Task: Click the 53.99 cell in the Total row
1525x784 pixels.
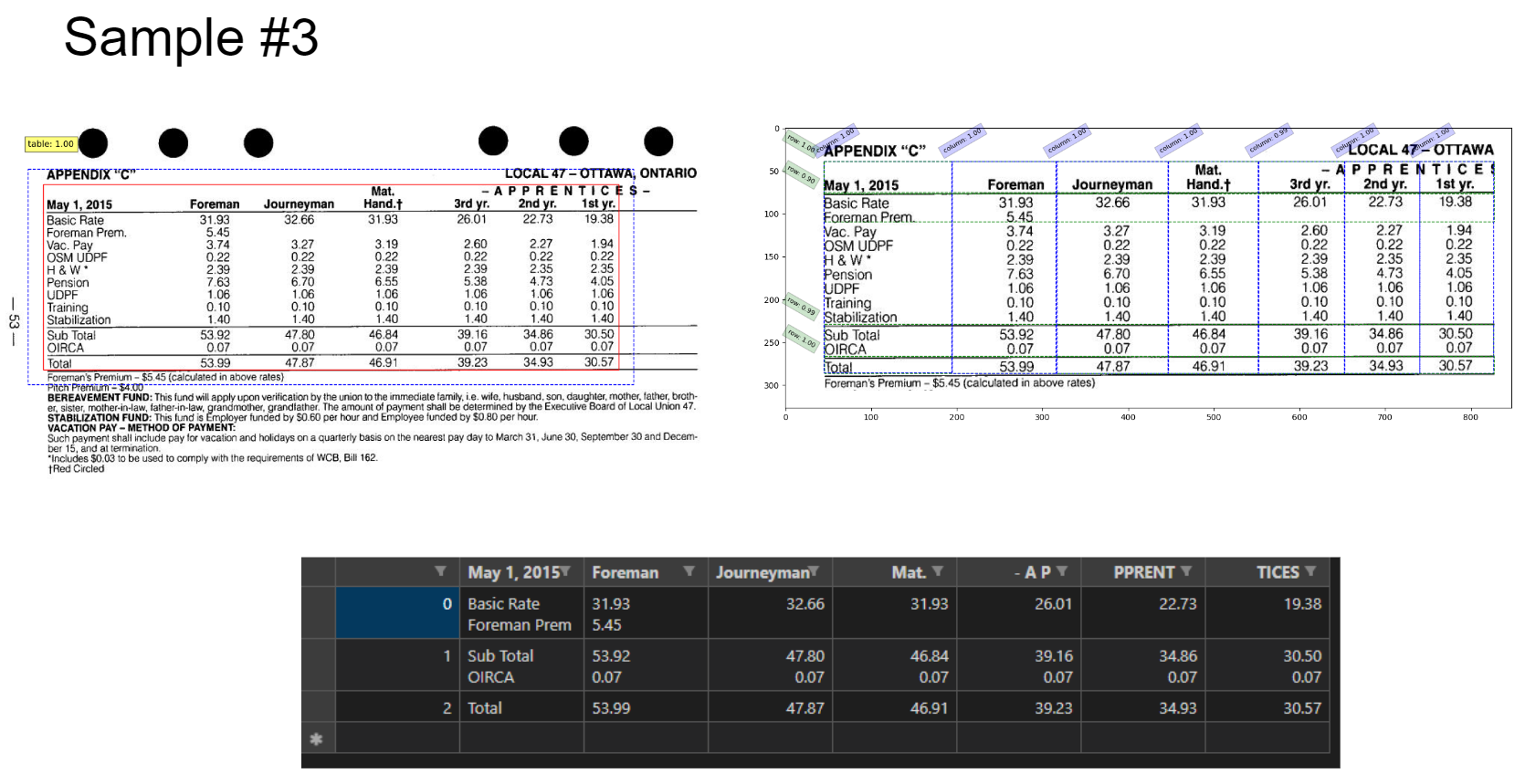Action: (646, 707)
